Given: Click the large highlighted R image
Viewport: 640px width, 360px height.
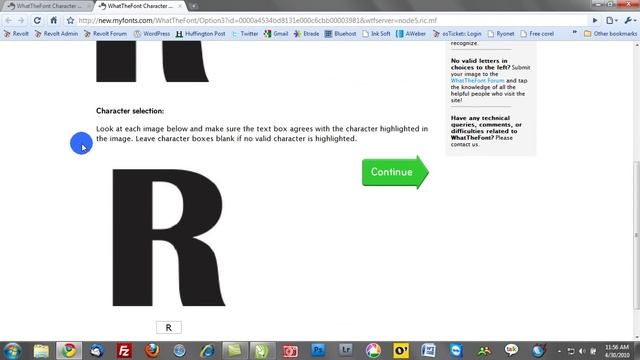Looking at the screenshot, I should click(x=169, y=237).
